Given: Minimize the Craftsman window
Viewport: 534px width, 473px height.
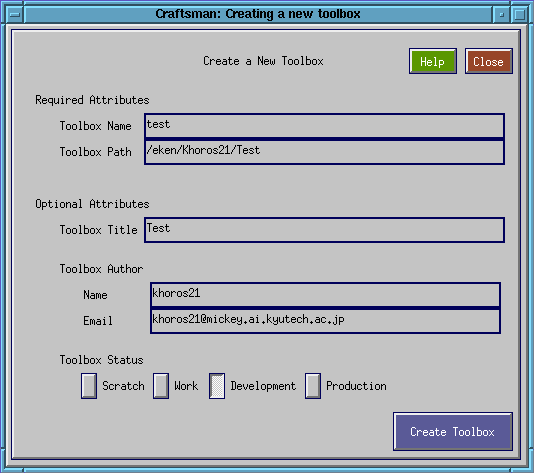Looking at the screenshot, I should click(501, 15).
